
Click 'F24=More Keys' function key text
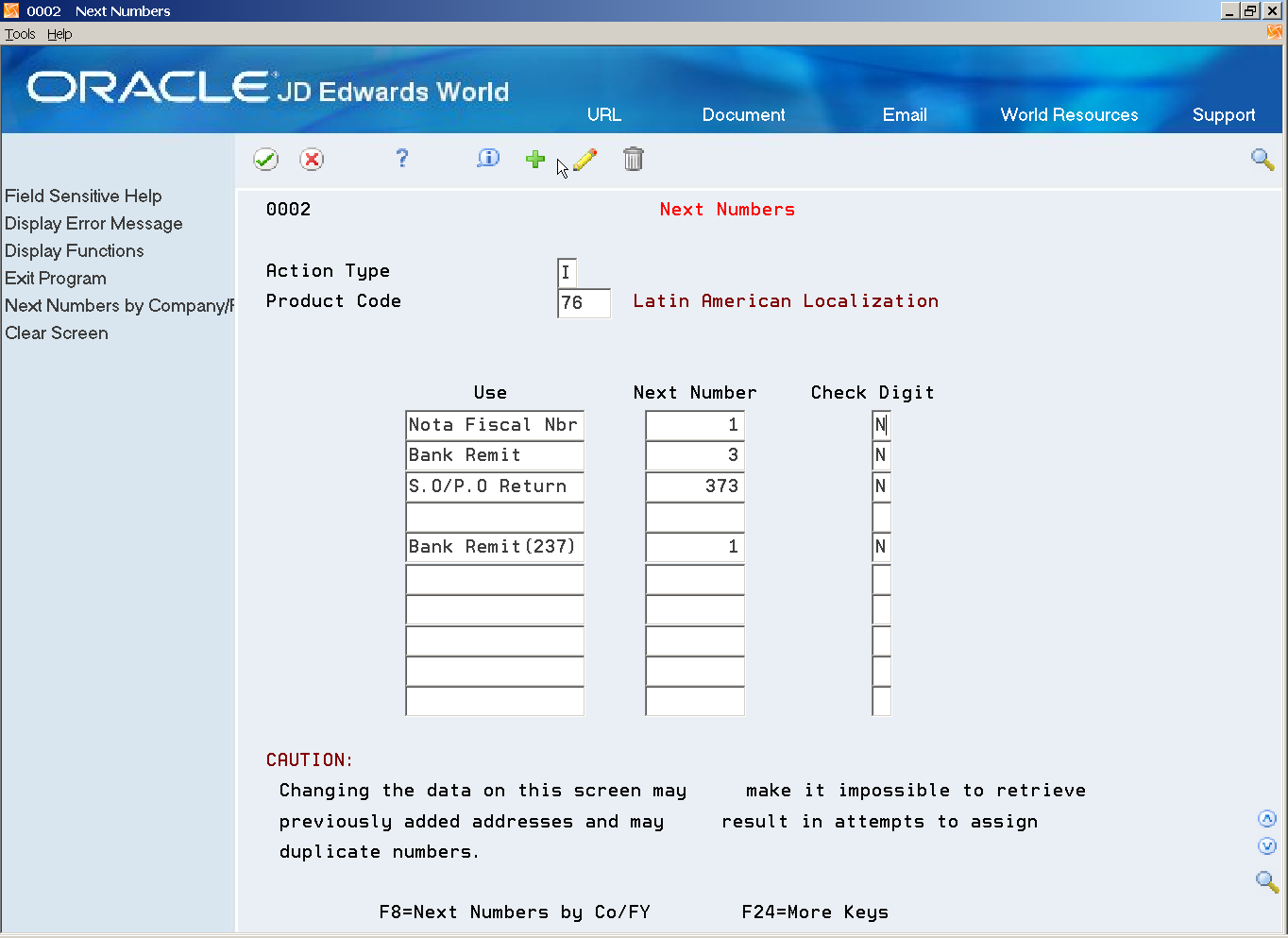click(x=815, y=912)
